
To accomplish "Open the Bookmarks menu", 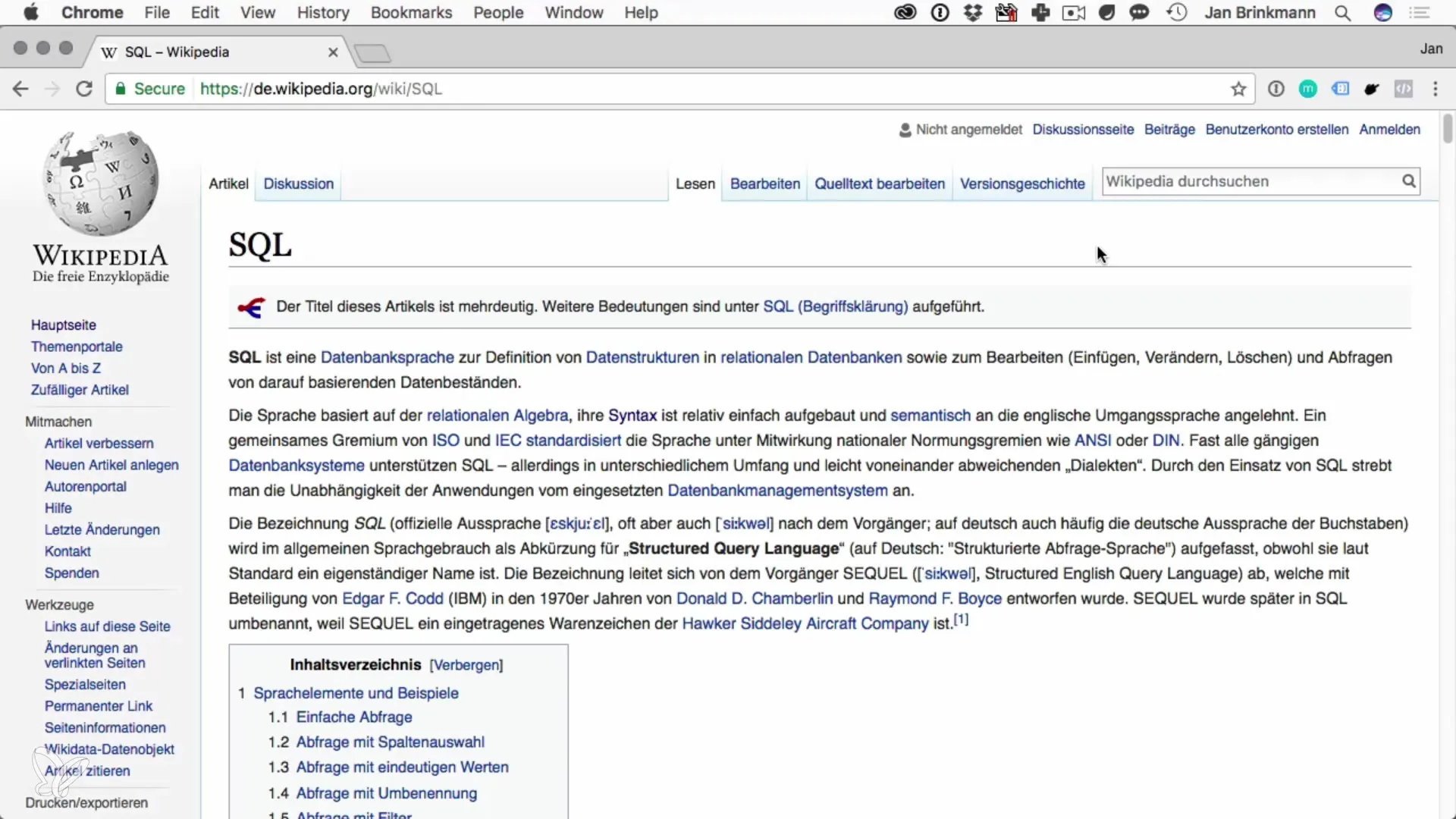I will pos(411,12).
